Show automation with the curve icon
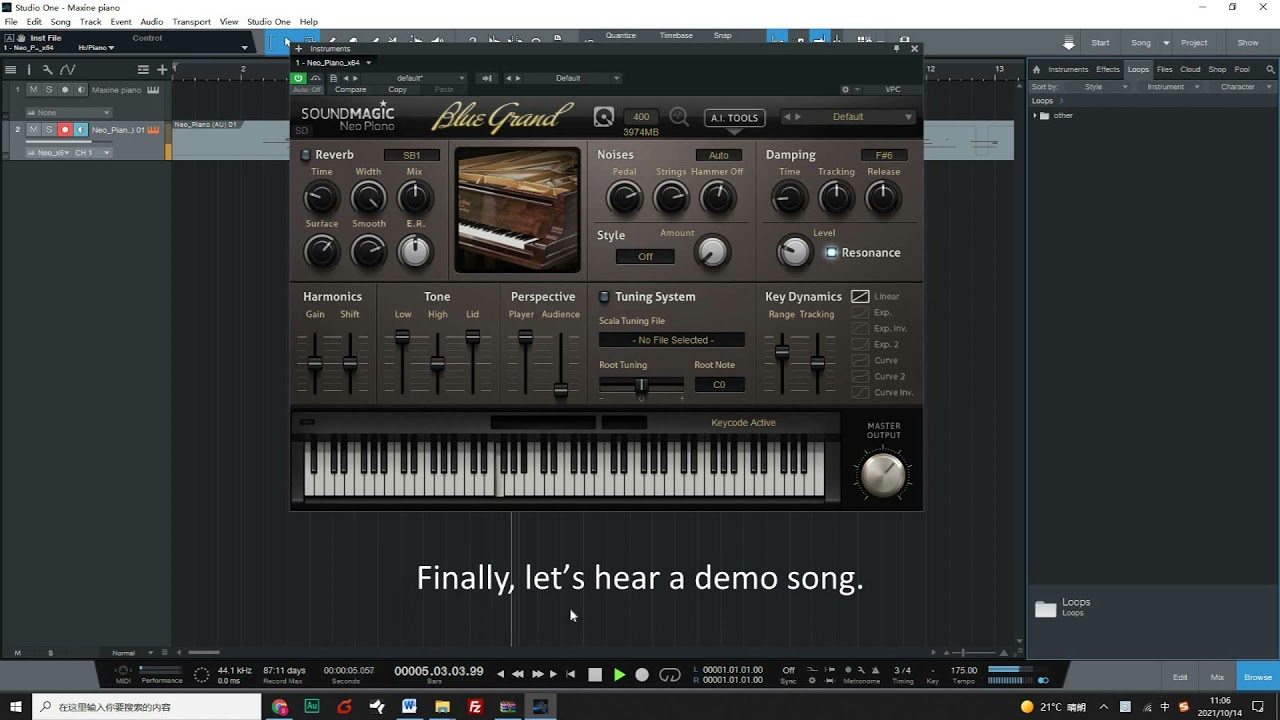The width and height of the screenshot is (1280, 720). tap(67, 70)
